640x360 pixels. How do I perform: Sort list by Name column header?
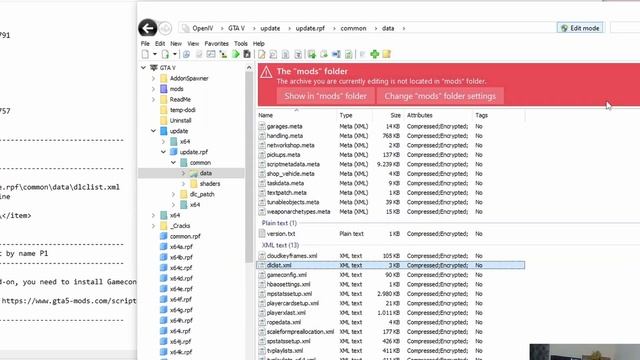click(297, 116)
